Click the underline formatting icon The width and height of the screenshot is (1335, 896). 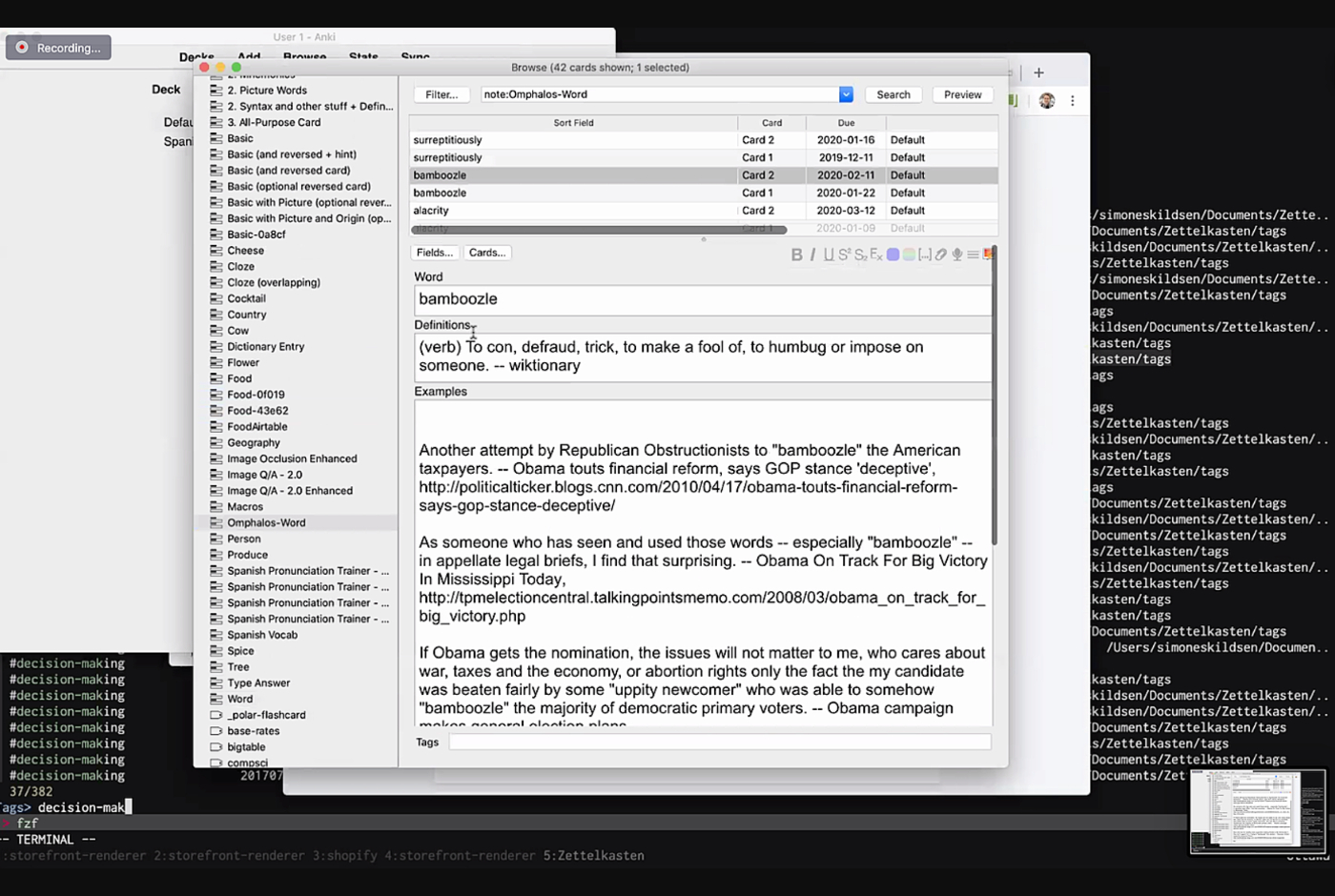[829, 255]
